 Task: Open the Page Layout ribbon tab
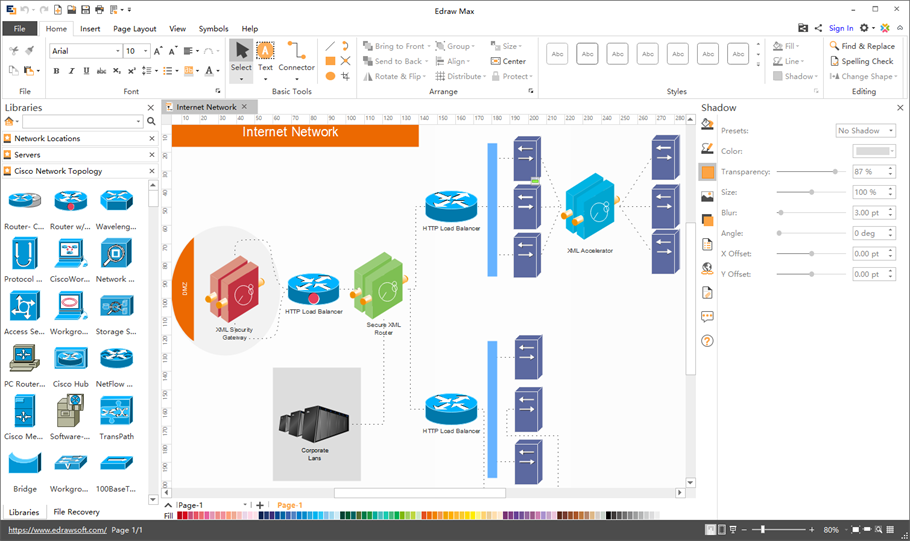(134, 29)
